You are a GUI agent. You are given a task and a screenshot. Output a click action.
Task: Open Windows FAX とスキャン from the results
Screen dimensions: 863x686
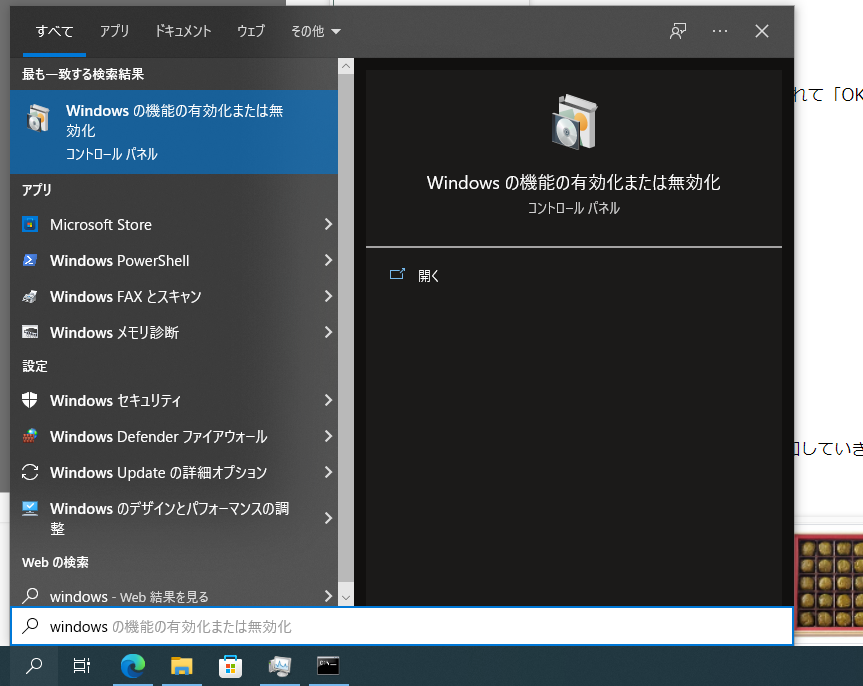point(174,297)
